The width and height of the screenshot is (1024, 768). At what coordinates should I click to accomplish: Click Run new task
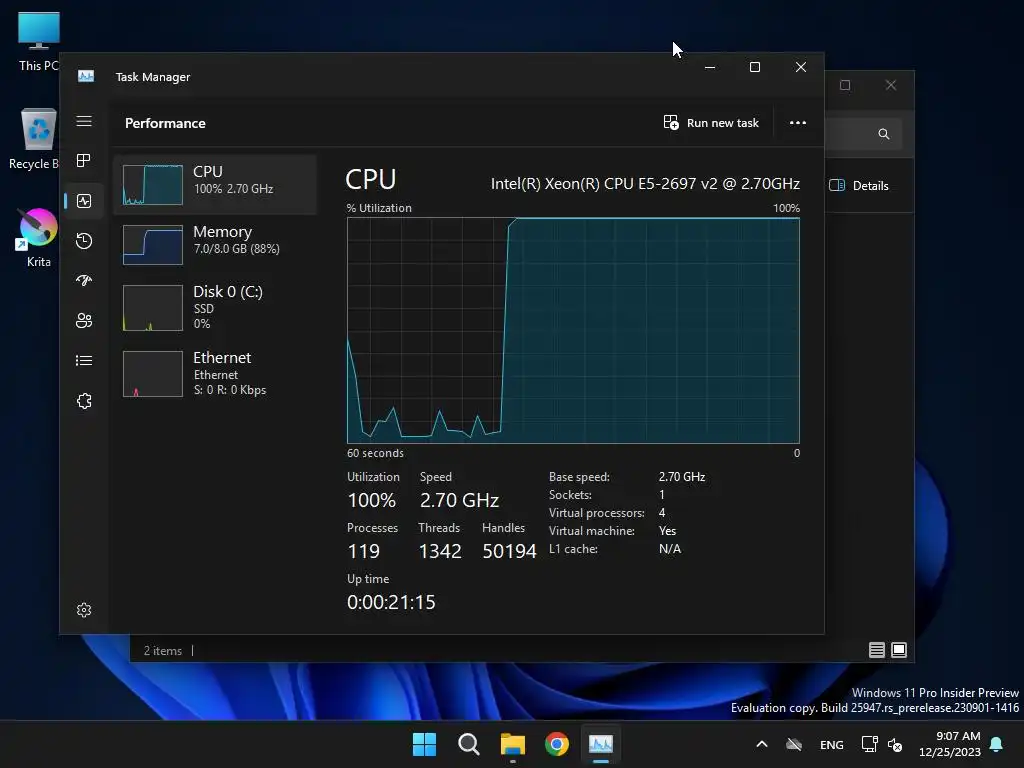coord(711,123)
